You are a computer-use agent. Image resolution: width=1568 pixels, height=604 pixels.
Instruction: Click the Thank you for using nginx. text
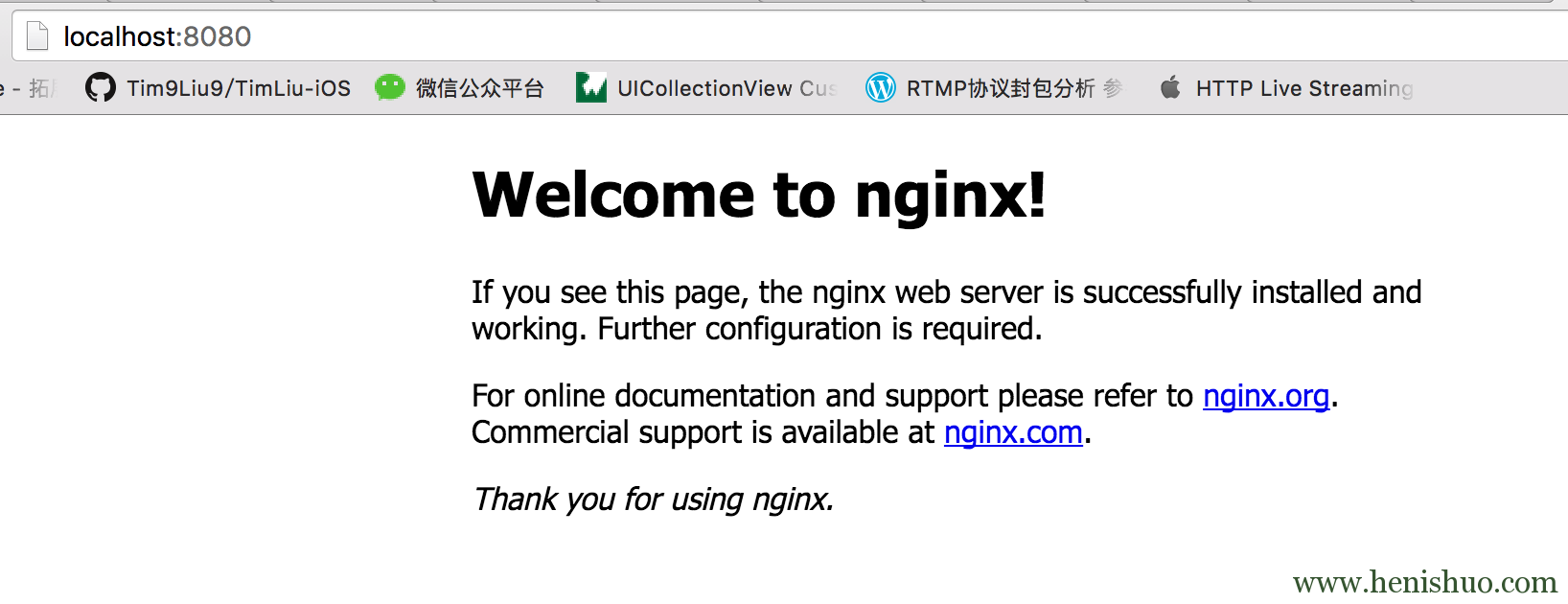(654, 499)
